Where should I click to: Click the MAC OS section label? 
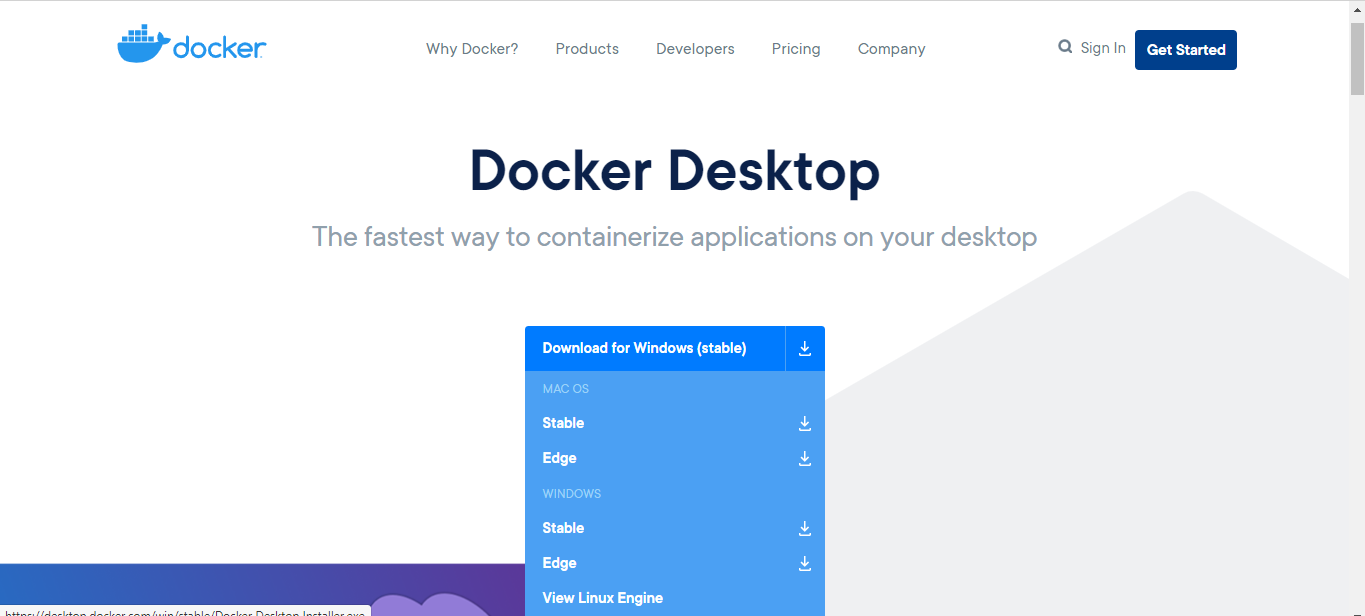pos(566,389)
